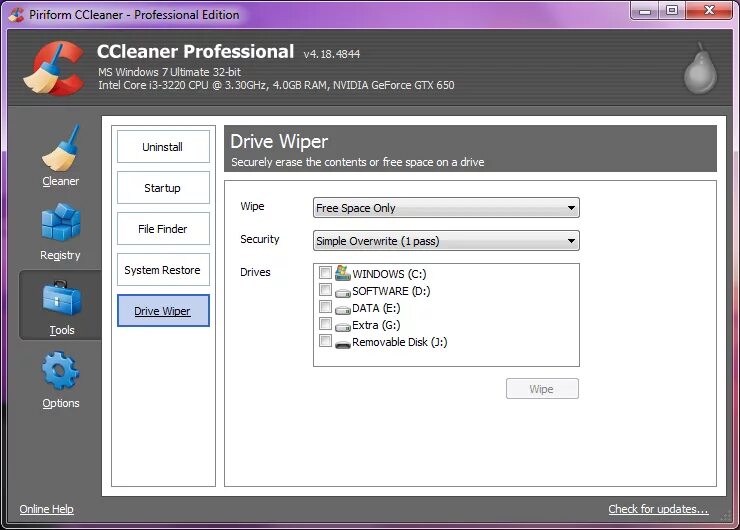
Task: Open the Cleaner section broom icon
Action: tap(60, 148)
